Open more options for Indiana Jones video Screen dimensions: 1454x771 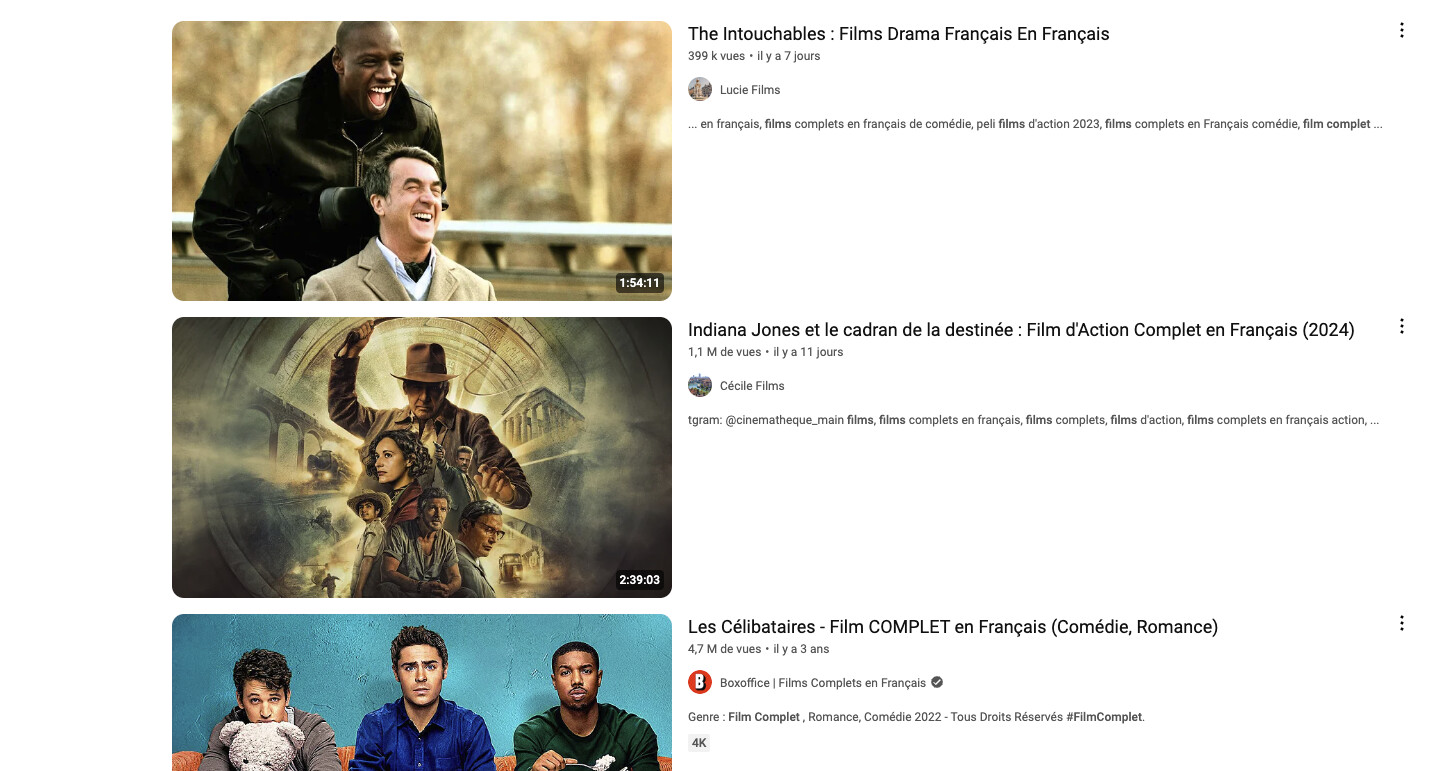[1401, 326]
